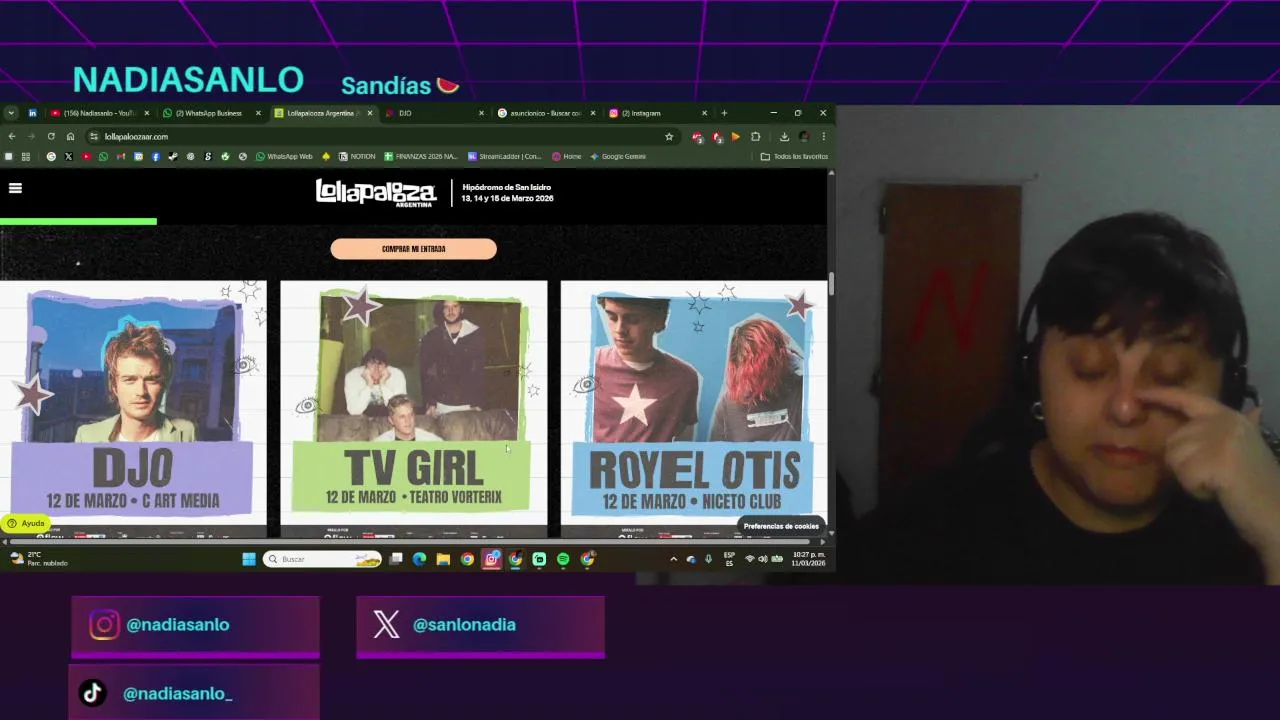Open Instagram app on the taskbar
The image size is (1280, 720).
pyautogui.click(x=491, y=559)
